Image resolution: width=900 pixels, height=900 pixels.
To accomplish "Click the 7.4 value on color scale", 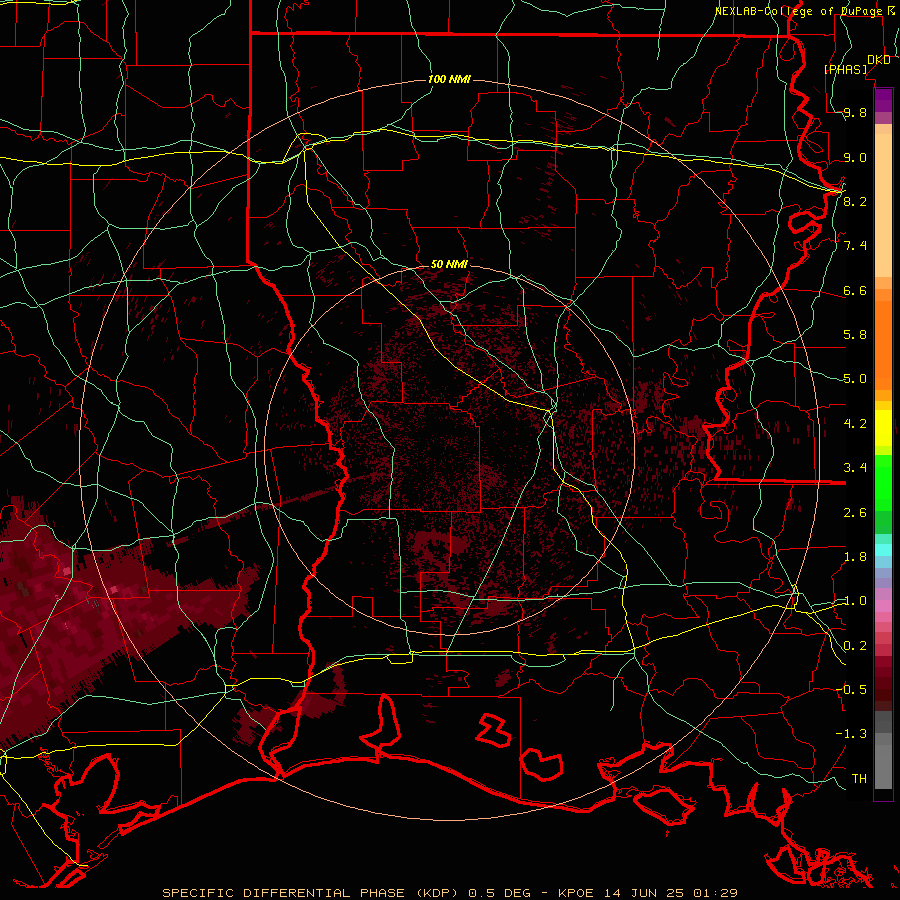I will [x=855, y=246].
